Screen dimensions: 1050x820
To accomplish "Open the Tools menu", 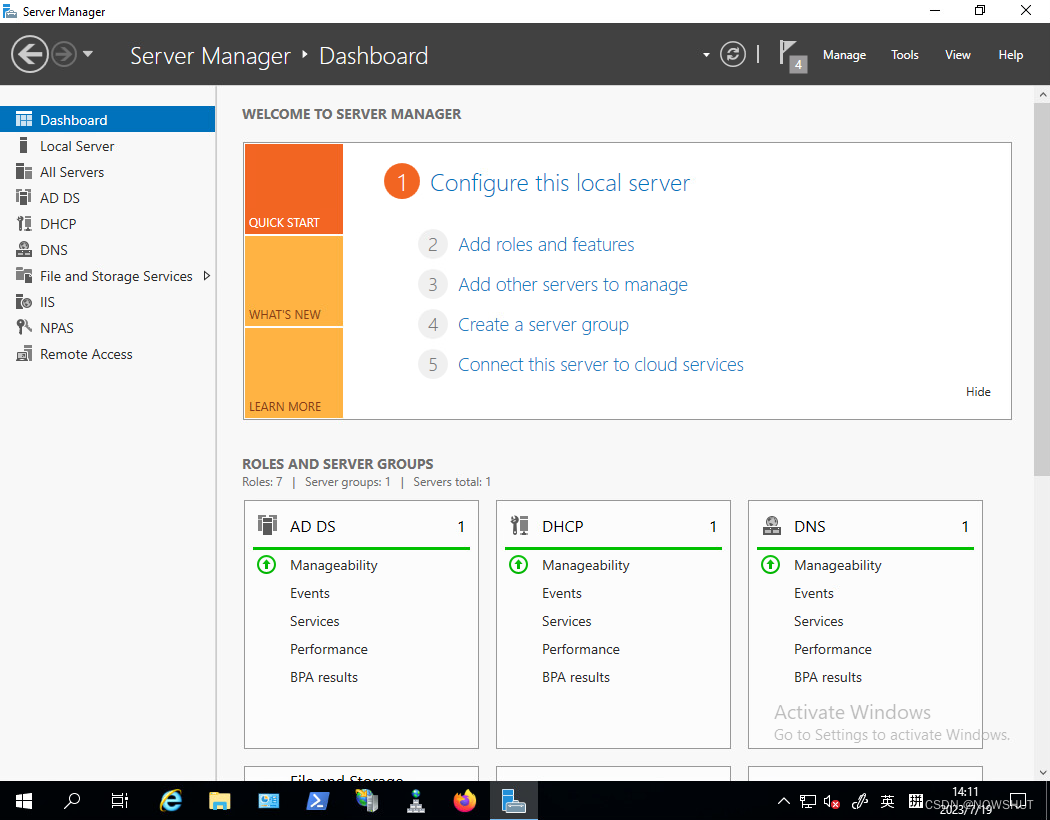I will point(904,55).
